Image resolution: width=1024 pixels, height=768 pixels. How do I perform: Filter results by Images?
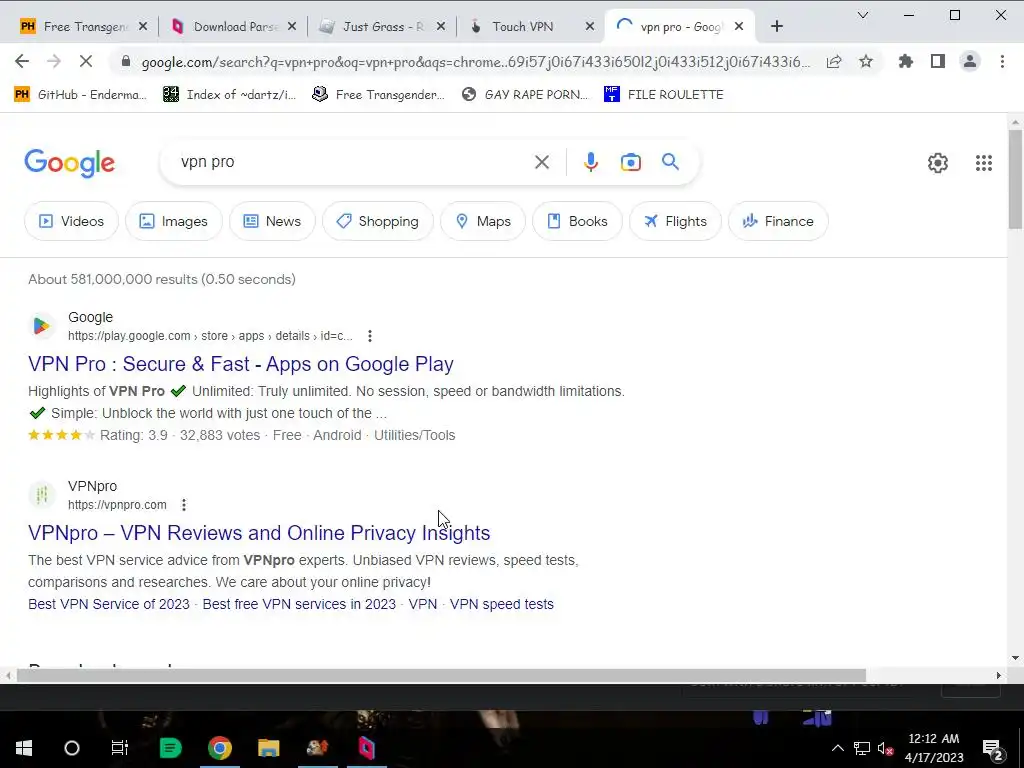(173, 221)
